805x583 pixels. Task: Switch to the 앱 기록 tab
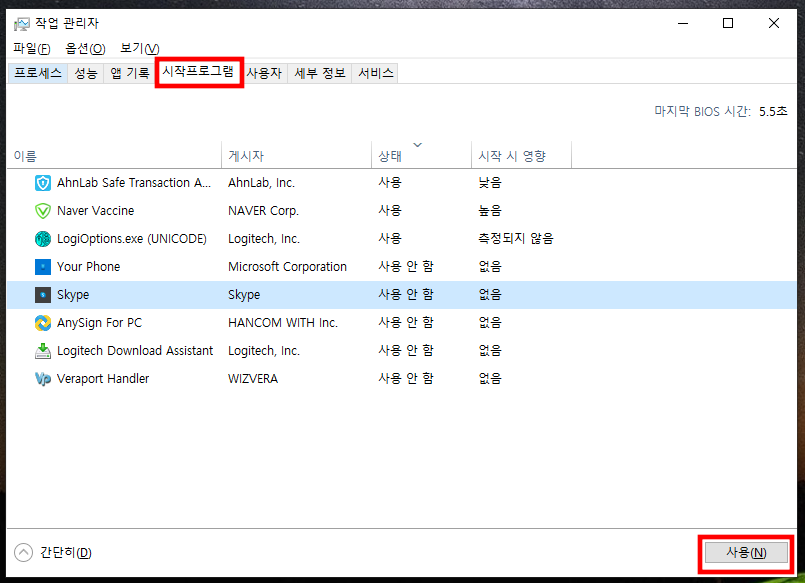tap(129, 73)
